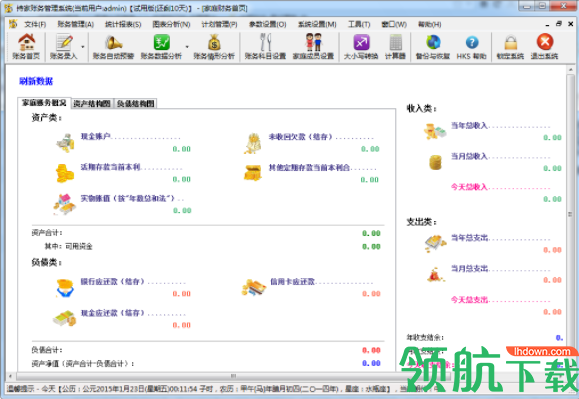The width and height of the screenshot is (579, 399).
Task: Expand the dropdown arrow next to 账务数据分析
Action: pos(187,47)
